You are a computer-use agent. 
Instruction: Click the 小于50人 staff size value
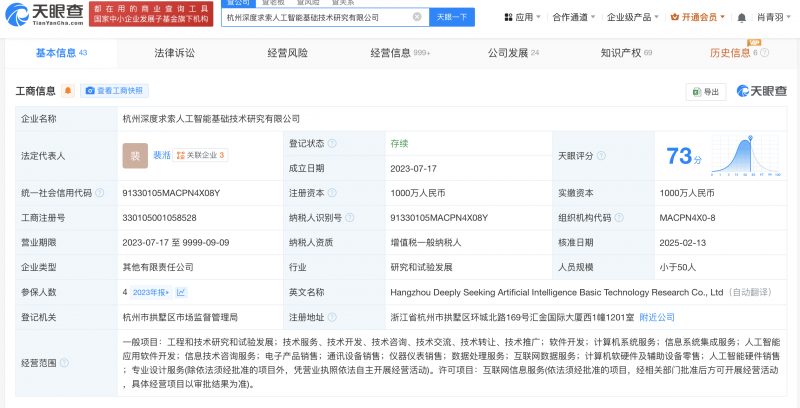[x=678, y=267]
